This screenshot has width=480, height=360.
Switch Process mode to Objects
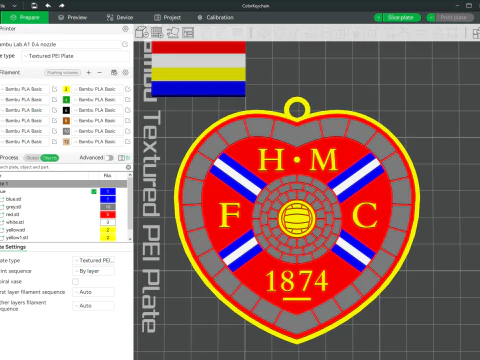[50, 158]
